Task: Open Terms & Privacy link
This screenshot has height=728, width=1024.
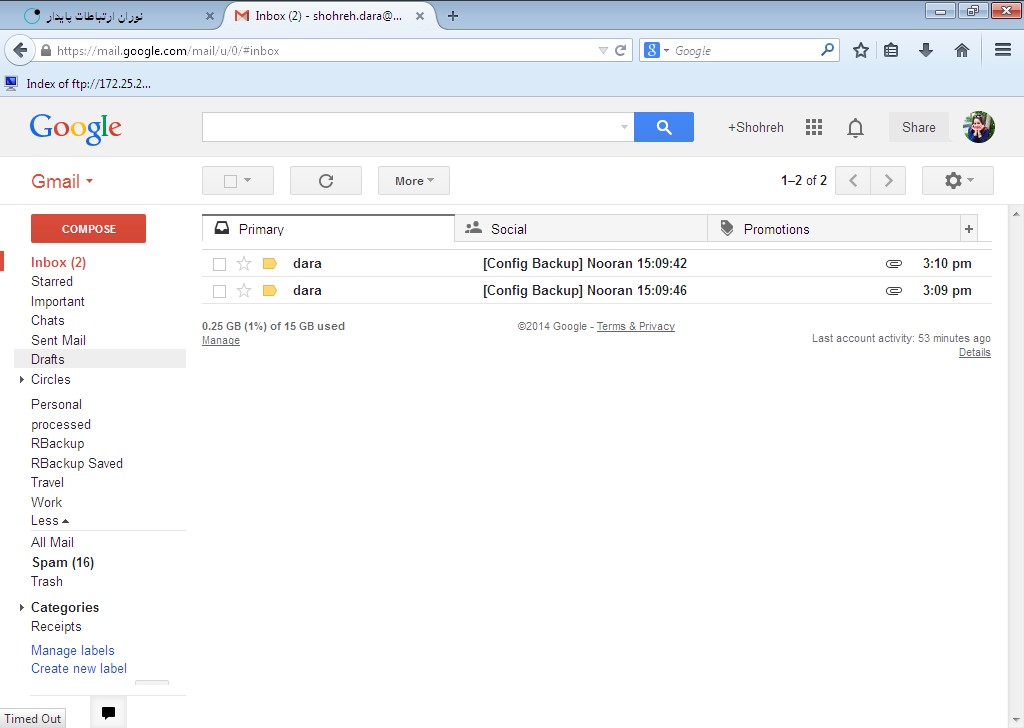Action: tap(635, 326)
